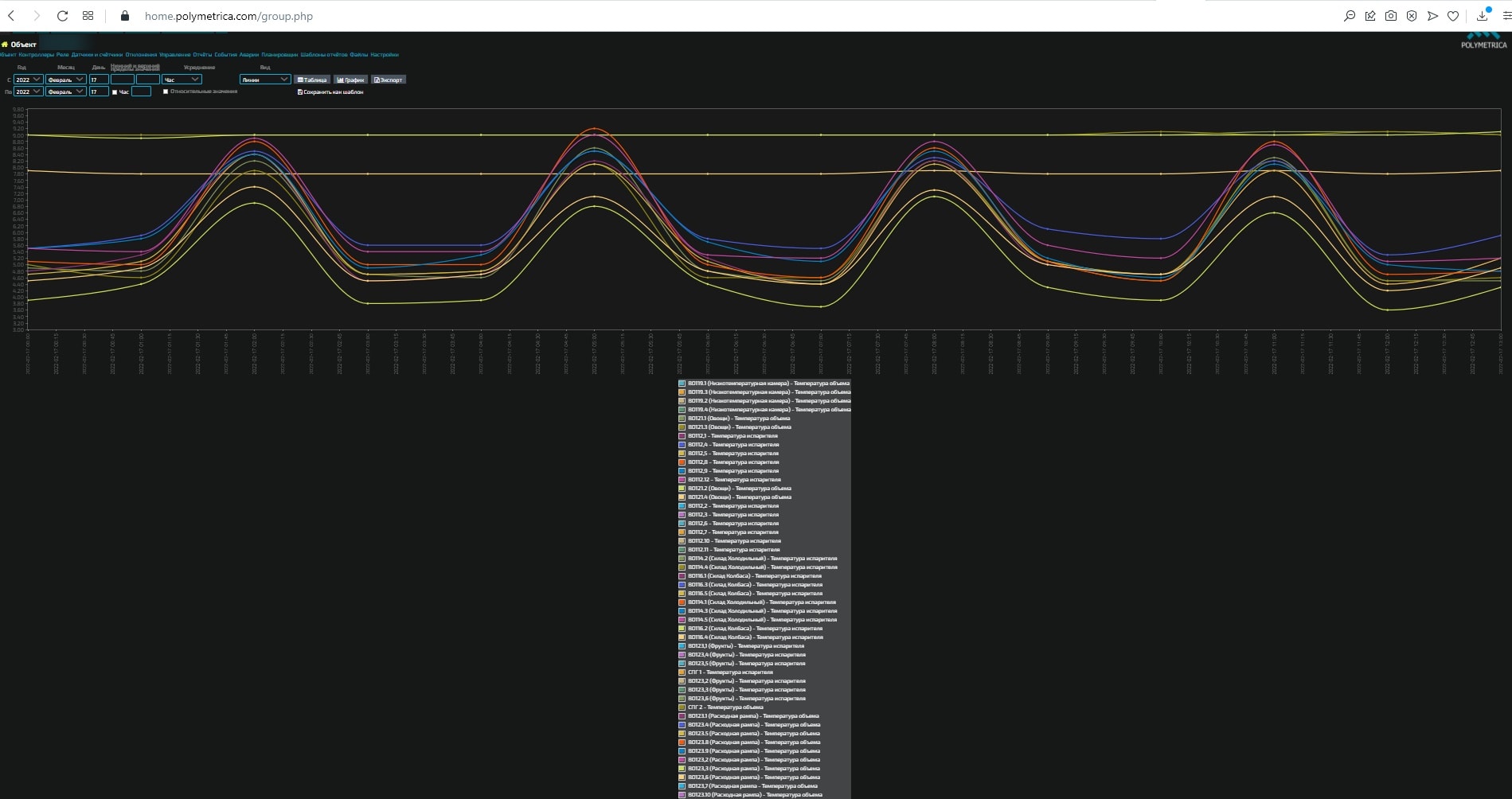Open the Вид Линии dropdown
Image resolution: width=1512 pixels, height=799 pixels.
[x=265, y=80]
